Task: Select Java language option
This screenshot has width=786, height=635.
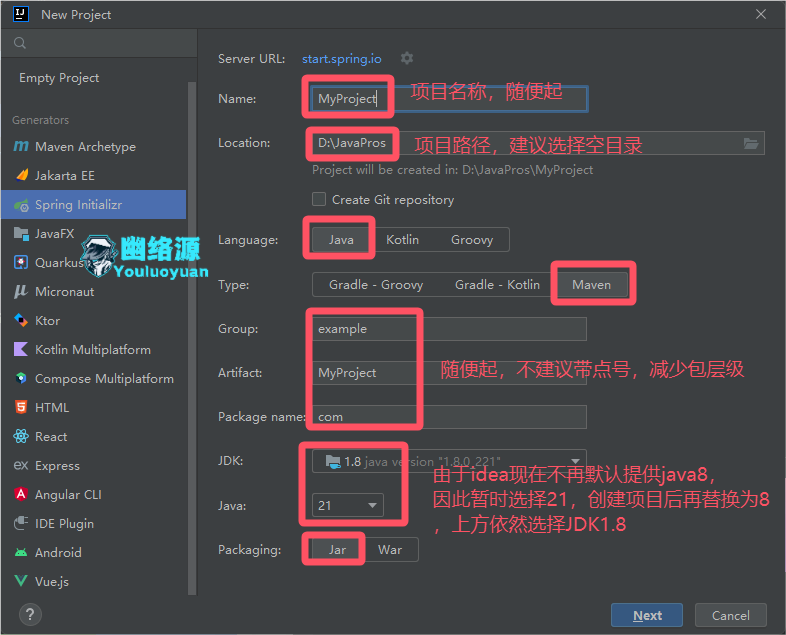Action: coord(341,240)
